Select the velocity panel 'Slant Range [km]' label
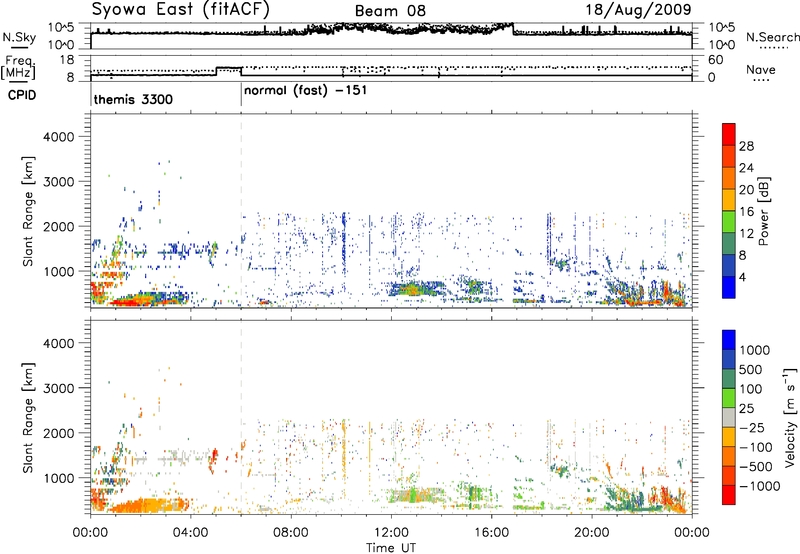The width and height of the screenshot is (800, 554). coord(28,418)
